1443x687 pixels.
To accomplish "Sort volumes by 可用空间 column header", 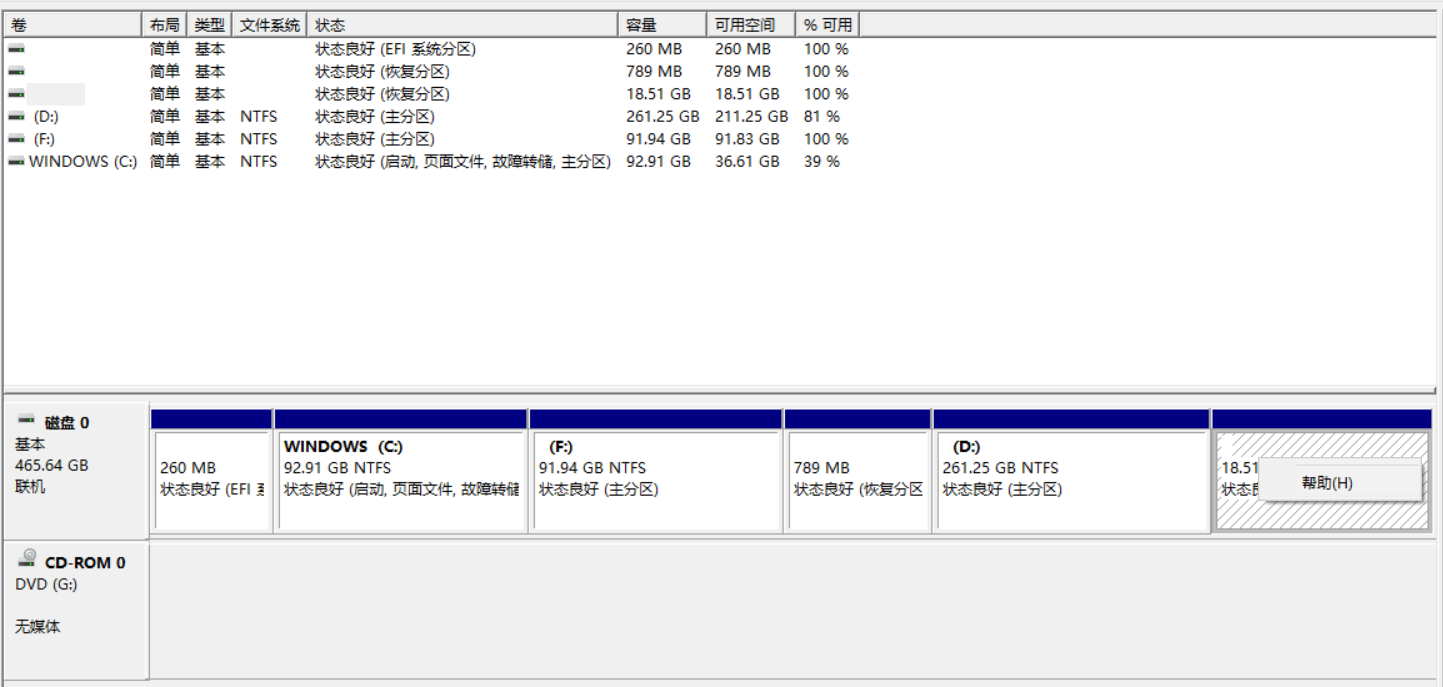I will pos(750,24).
